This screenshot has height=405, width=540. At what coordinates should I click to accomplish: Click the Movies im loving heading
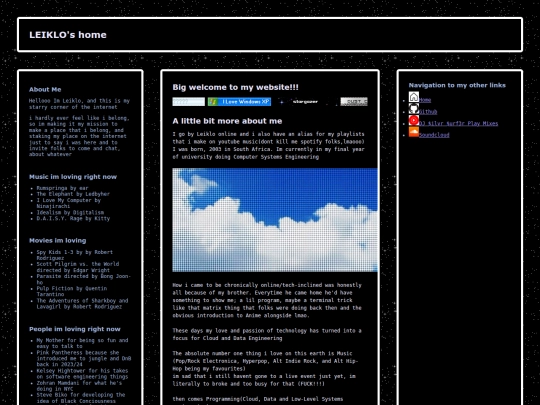[x=58, y=240]
